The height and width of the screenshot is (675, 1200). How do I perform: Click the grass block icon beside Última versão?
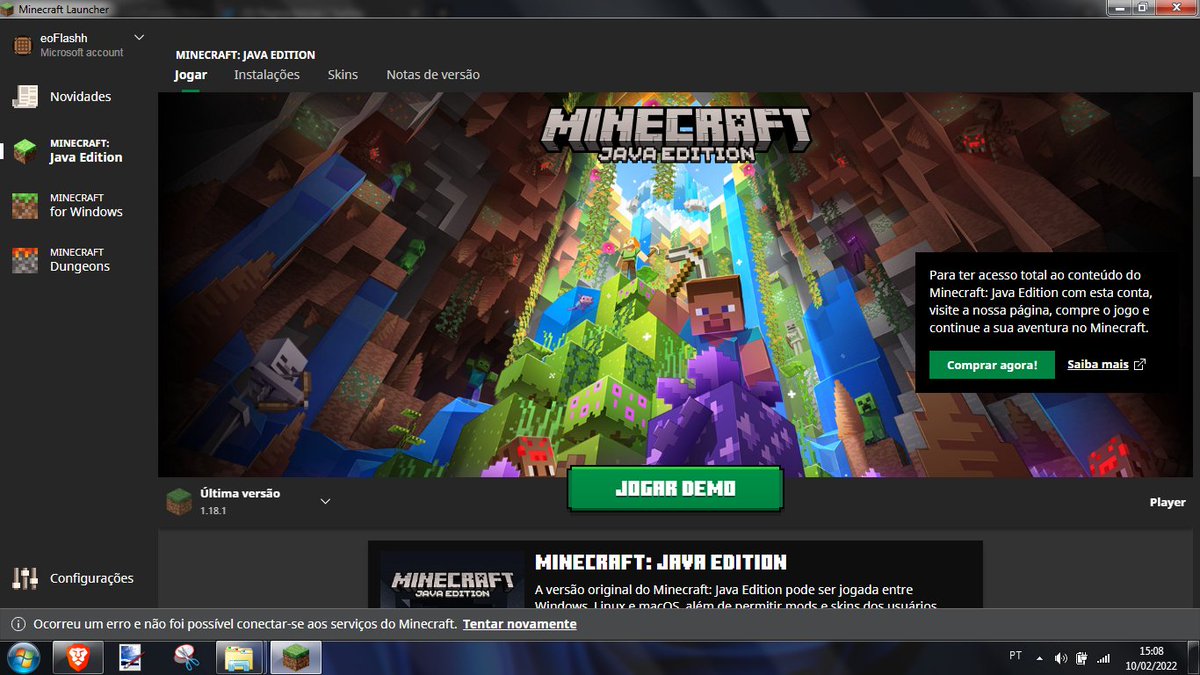point(179,501)
